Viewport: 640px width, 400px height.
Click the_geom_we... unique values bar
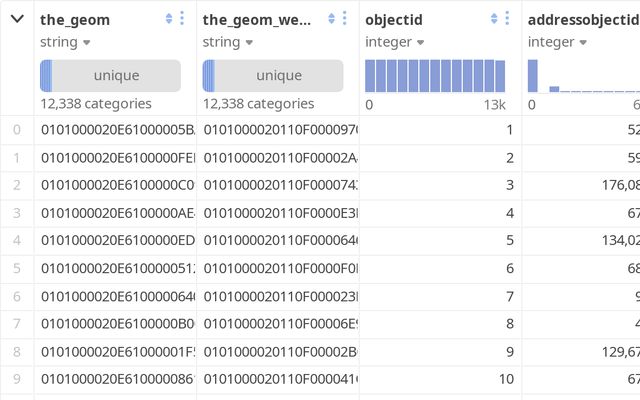point(272,76)
